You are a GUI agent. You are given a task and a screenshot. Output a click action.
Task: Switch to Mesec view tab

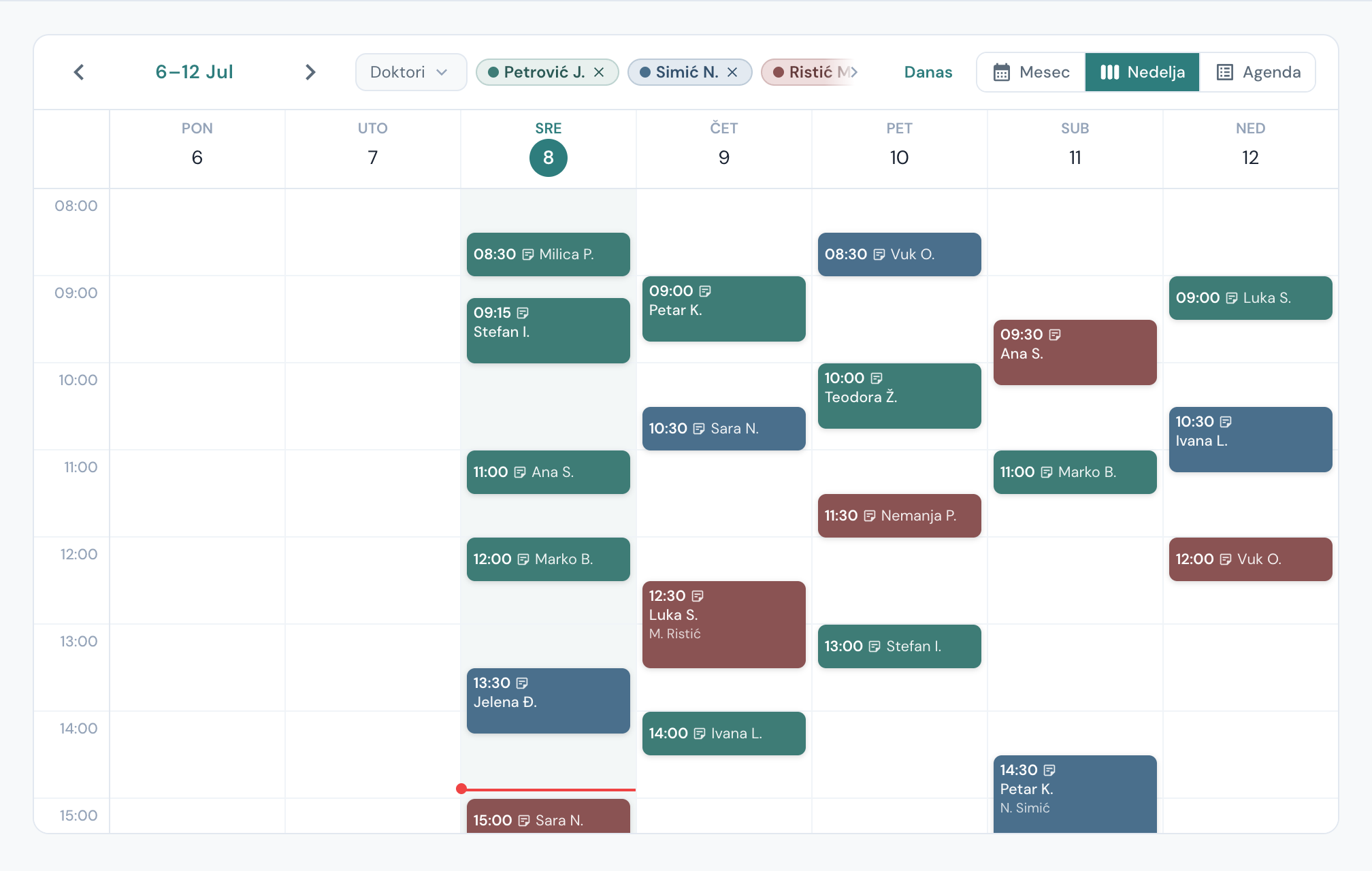(1031, 72)
